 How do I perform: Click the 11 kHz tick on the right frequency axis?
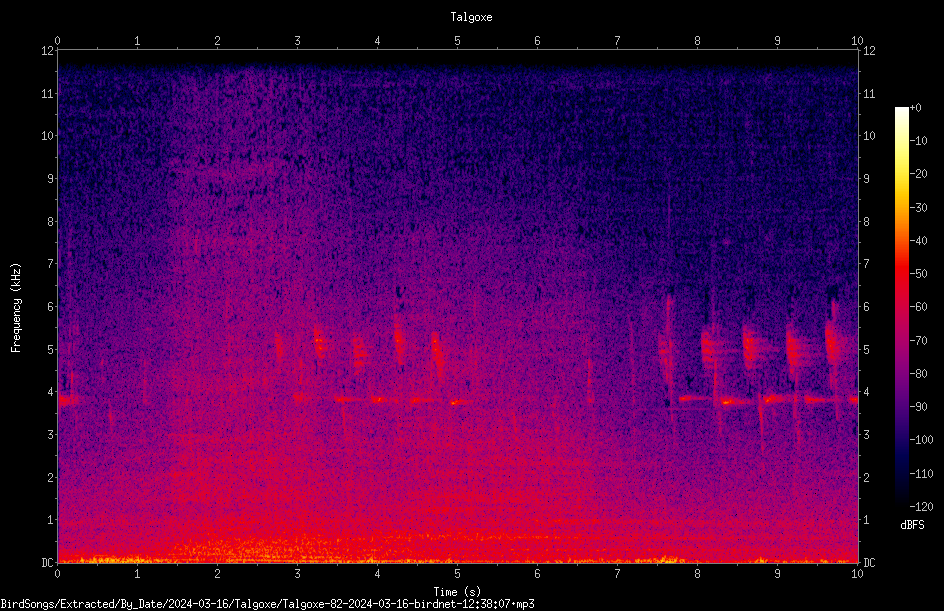869,93
